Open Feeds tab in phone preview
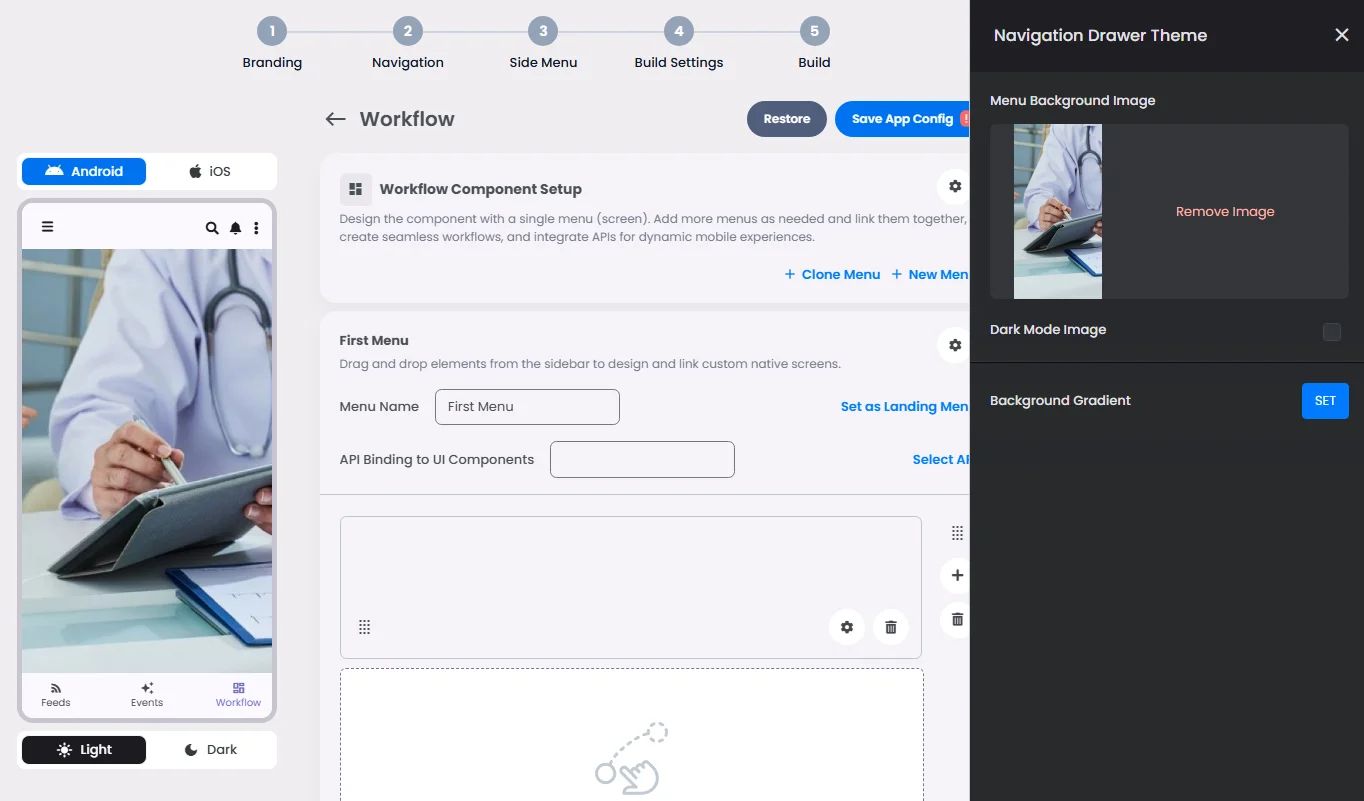The height and width of the screenshot is (801, 1364). (56, 695)
